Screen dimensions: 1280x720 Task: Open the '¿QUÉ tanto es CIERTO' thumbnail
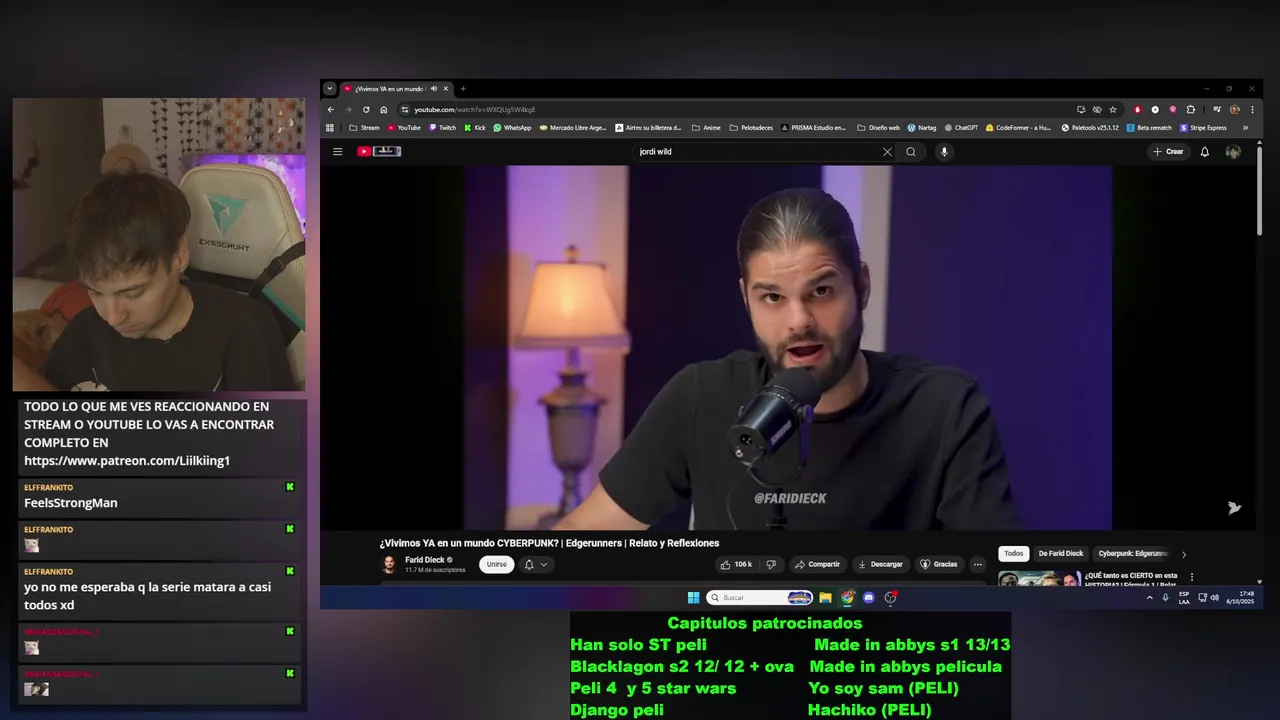tap(1039, 578)
